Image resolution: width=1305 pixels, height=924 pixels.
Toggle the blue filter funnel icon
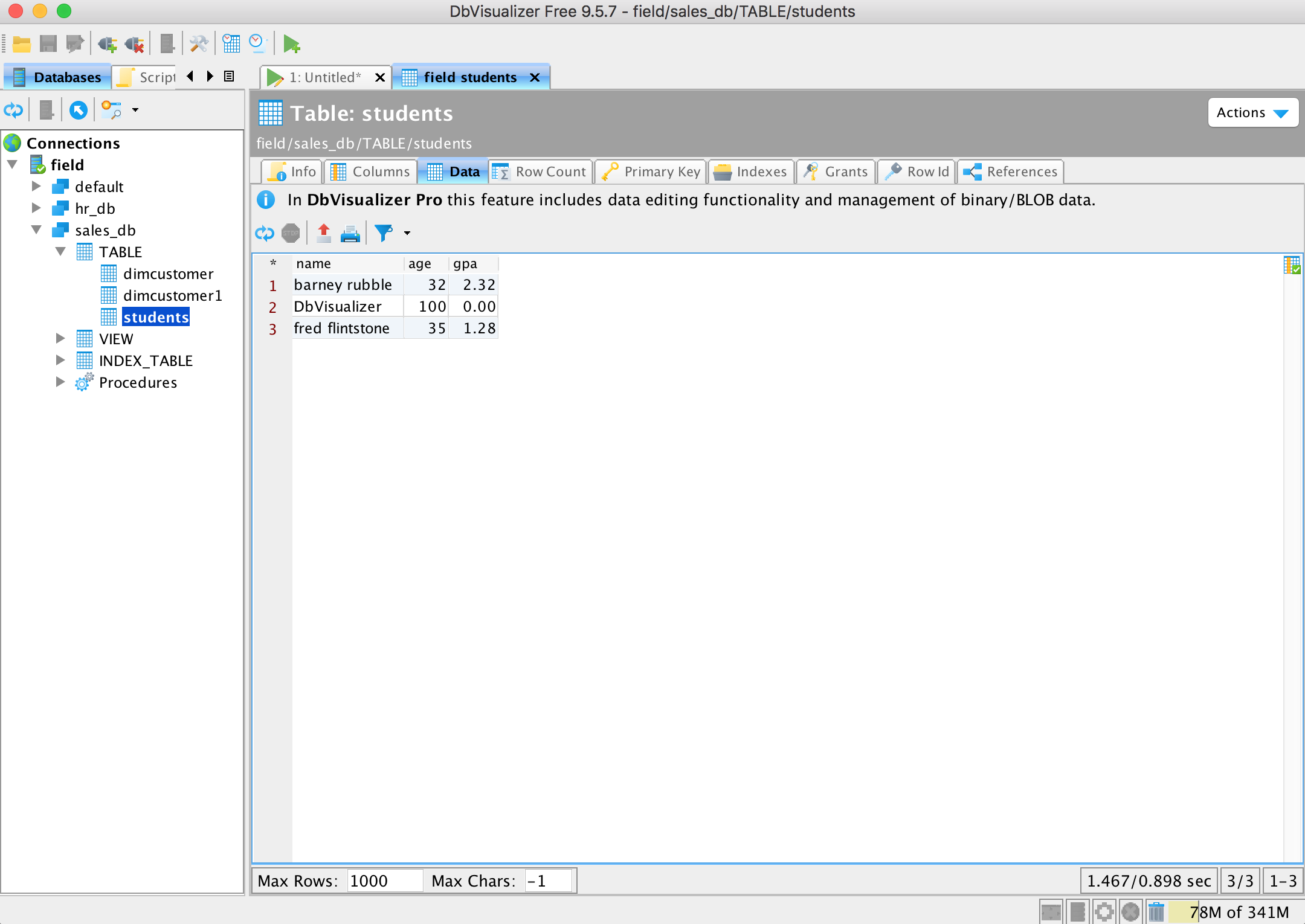tap(384, 233)
